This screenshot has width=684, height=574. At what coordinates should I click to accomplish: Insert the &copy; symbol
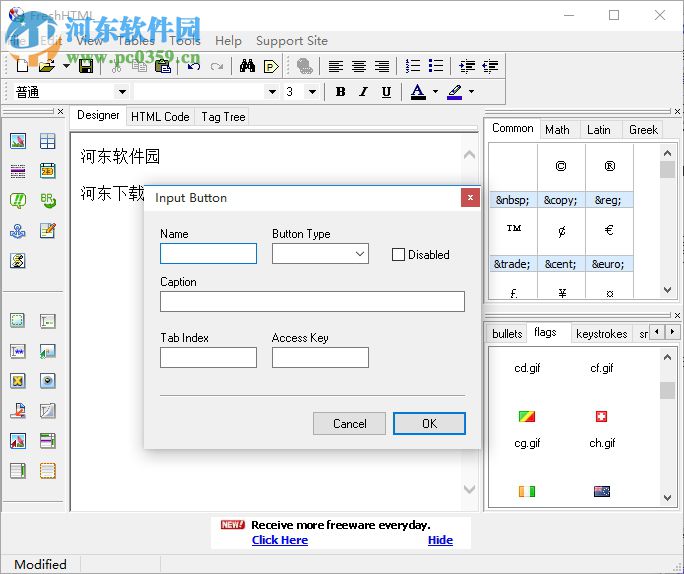click(561, 200)
